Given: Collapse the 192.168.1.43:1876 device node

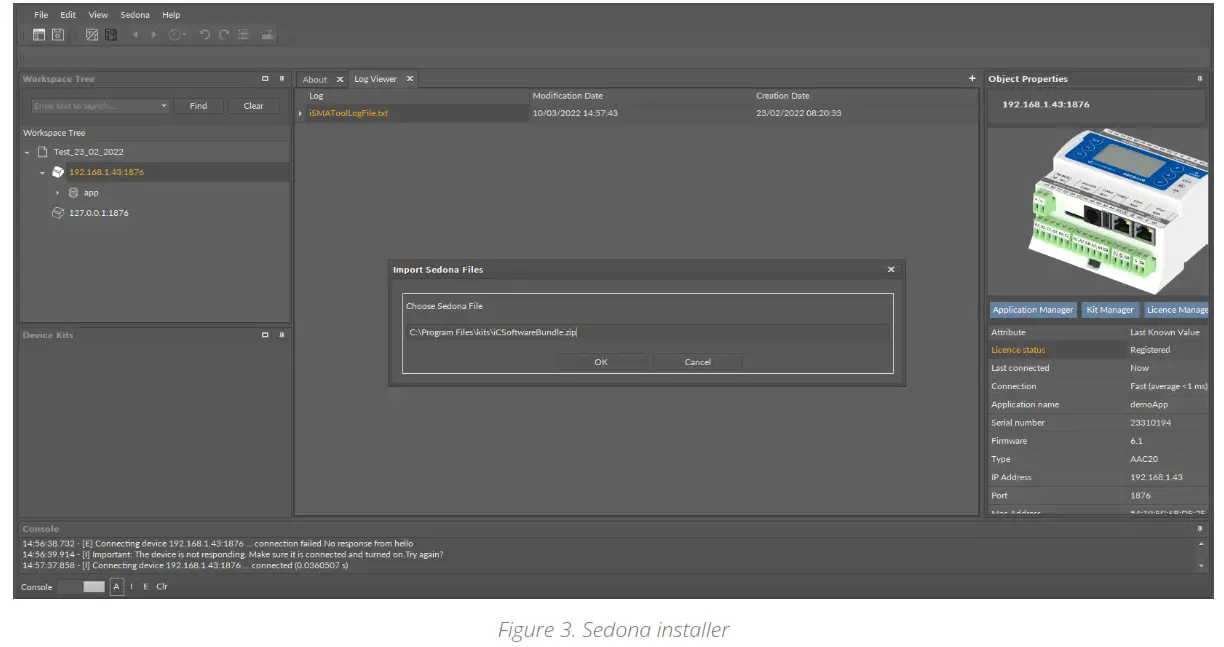Looking at the screenshot, I should pos(42,172).
